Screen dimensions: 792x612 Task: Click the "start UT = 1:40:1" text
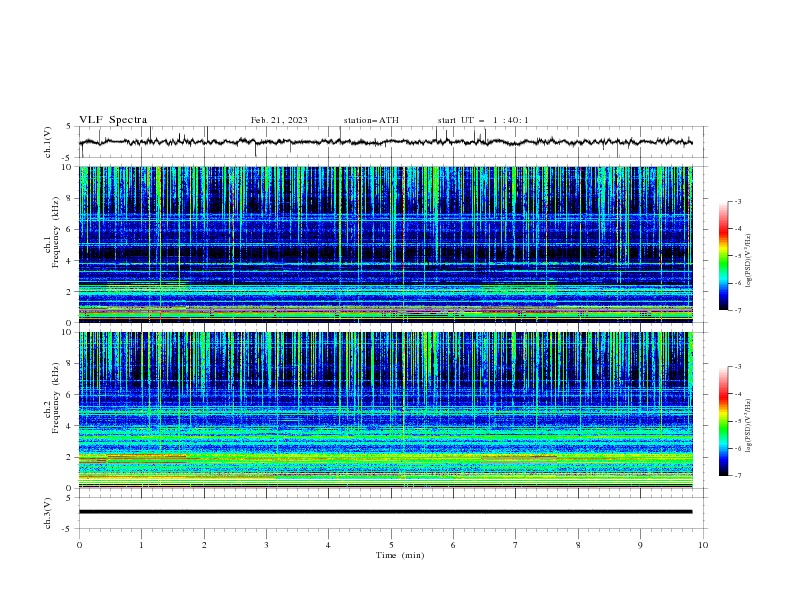click(x=483, y=120)
